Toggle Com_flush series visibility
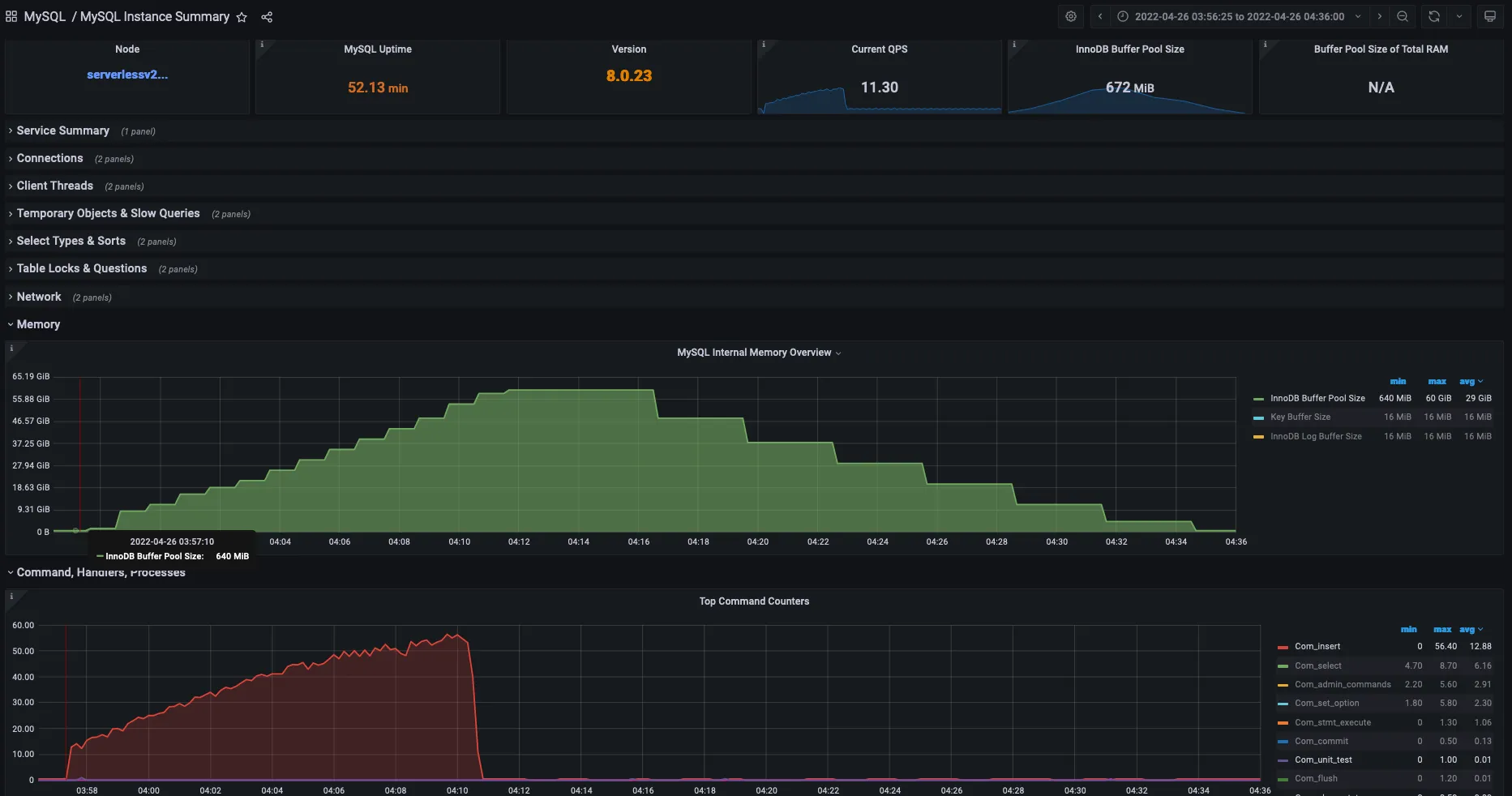The height and width of the screenshot is (796, 1512). click(1316, 779)
